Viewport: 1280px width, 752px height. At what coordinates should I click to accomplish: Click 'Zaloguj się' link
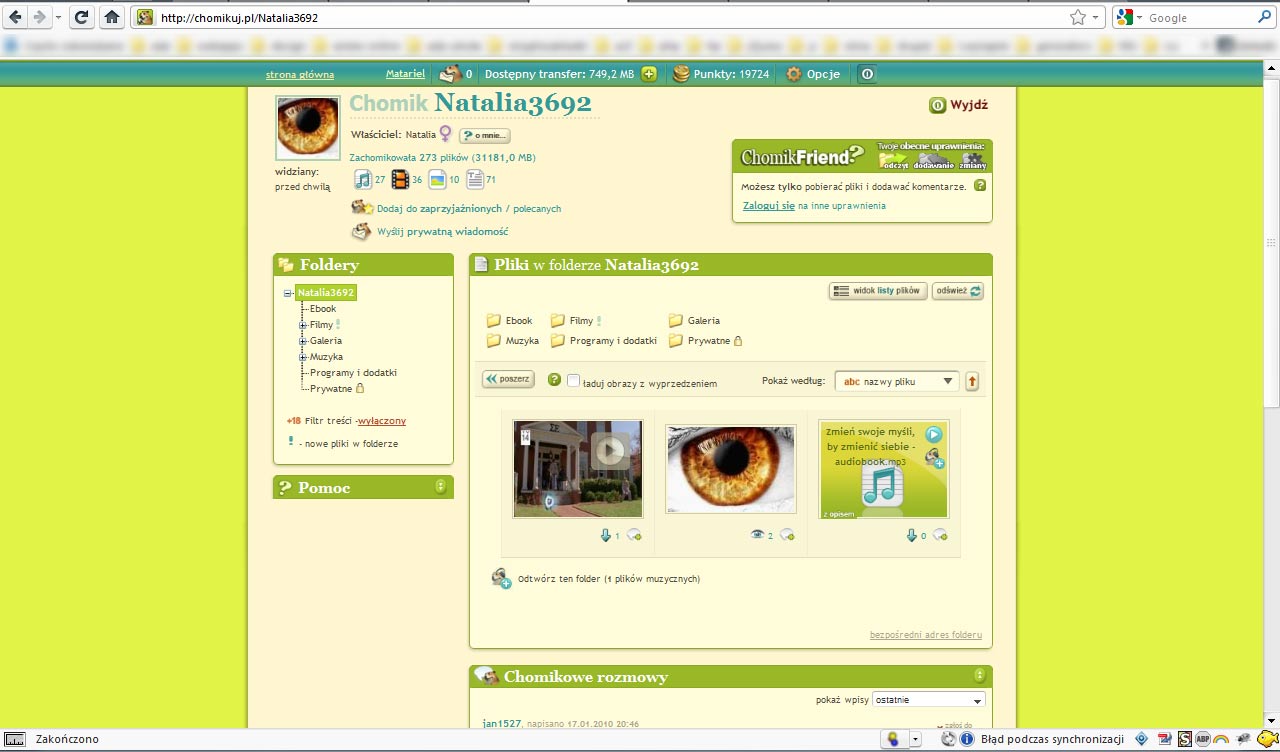pos(769,206)
